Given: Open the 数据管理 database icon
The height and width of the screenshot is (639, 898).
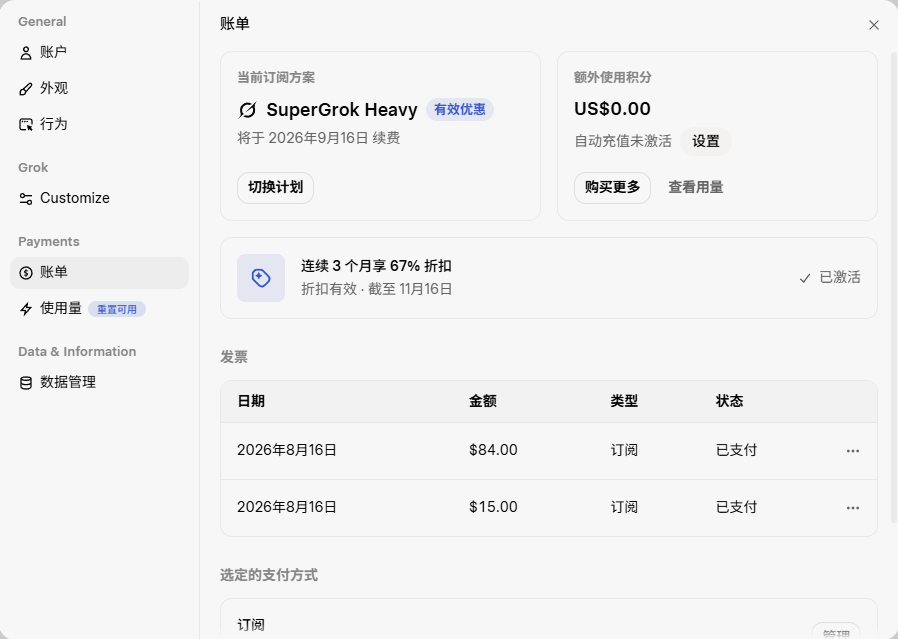Looking at the screenshot, I should (x=26, y=382).
